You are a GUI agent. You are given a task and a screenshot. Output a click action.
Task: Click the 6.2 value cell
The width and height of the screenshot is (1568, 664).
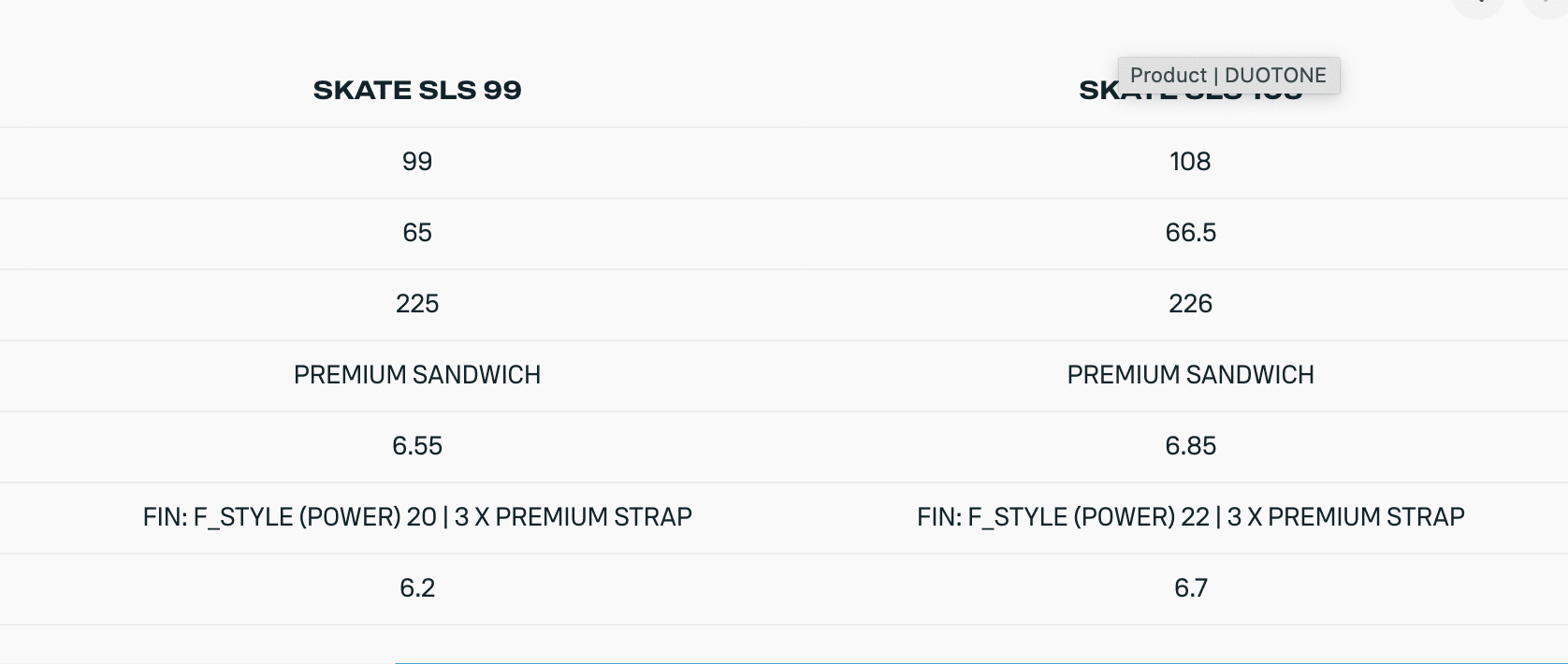coord(417,588)
